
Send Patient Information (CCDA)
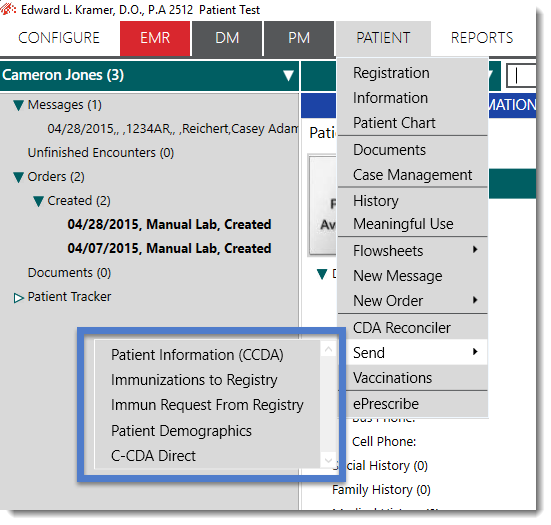click(x=207, y=355)
